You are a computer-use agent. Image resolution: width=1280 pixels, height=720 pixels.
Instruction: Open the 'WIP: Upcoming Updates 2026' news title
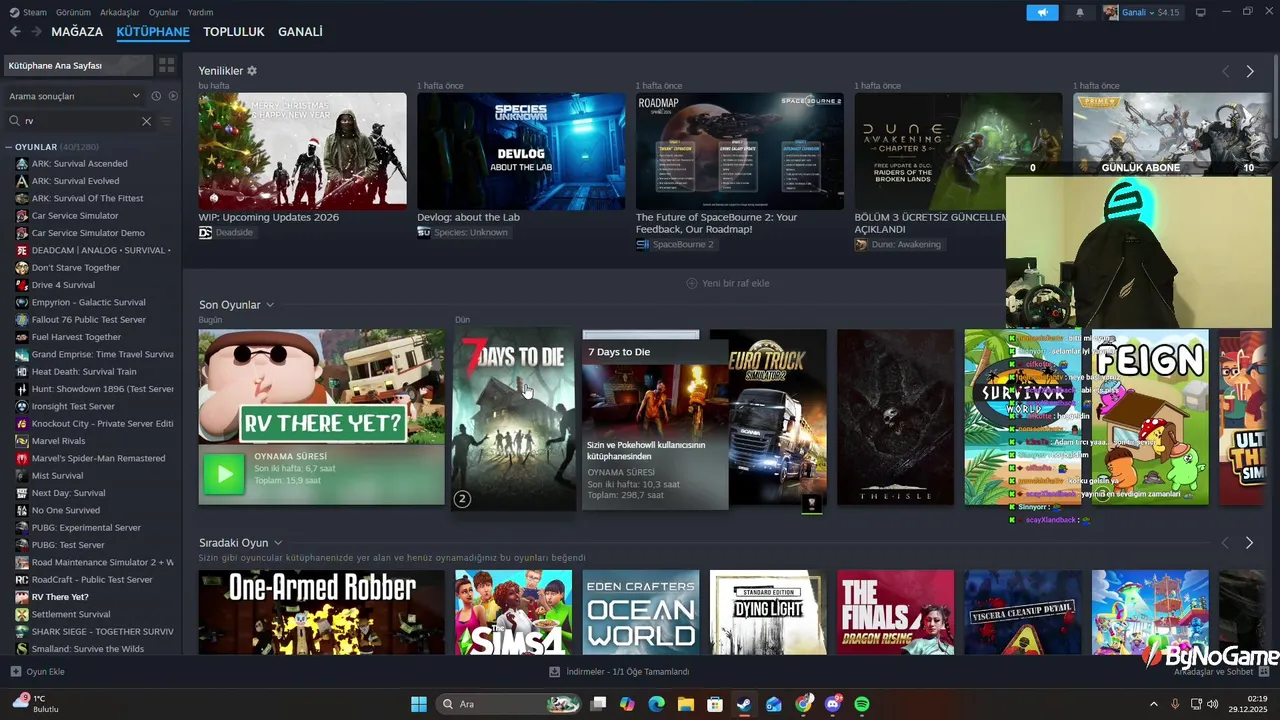click(269, 217)
